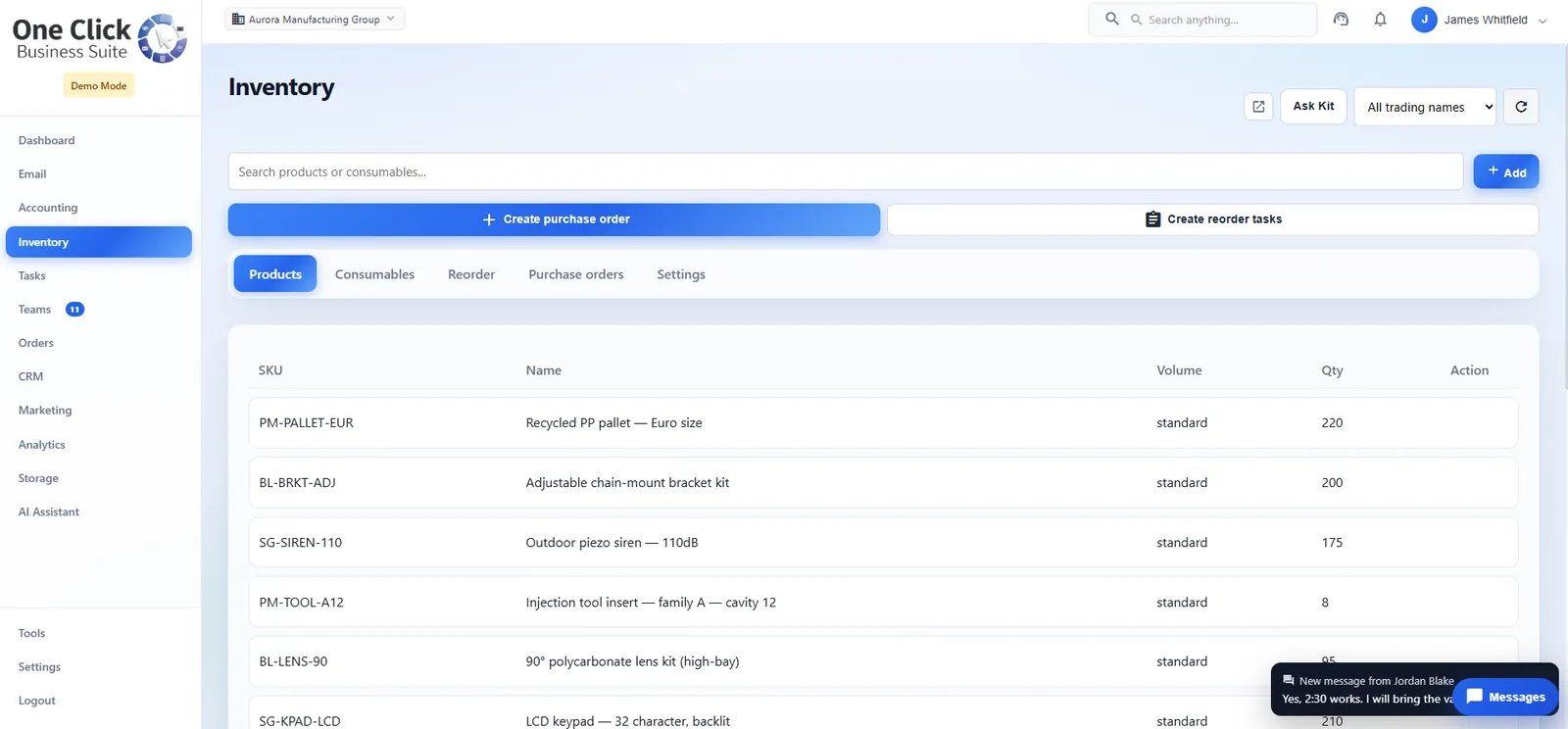Click the headset support icon
Image resolution: width=1568 pixels, height=729 pixels.
(x=1341, y=20)
